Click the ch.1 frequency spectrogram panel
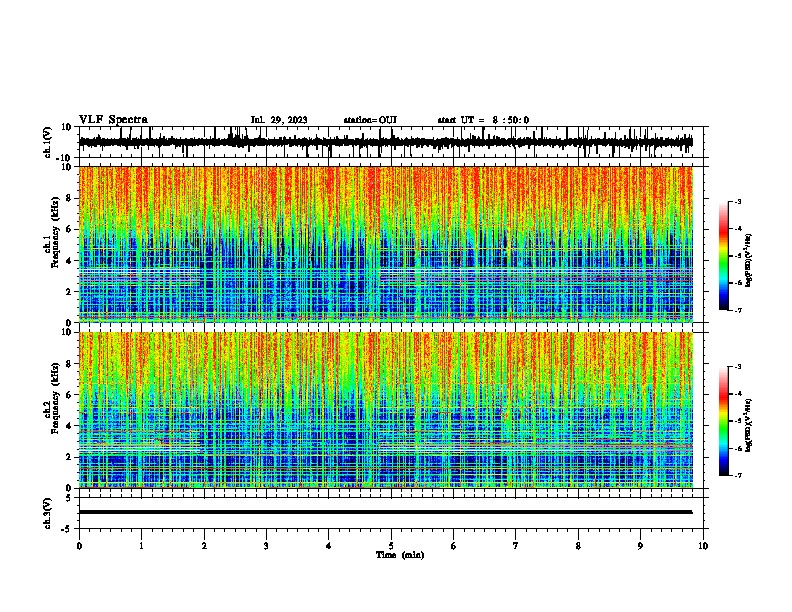The image size is (792, 612). [x=386, y=244]
